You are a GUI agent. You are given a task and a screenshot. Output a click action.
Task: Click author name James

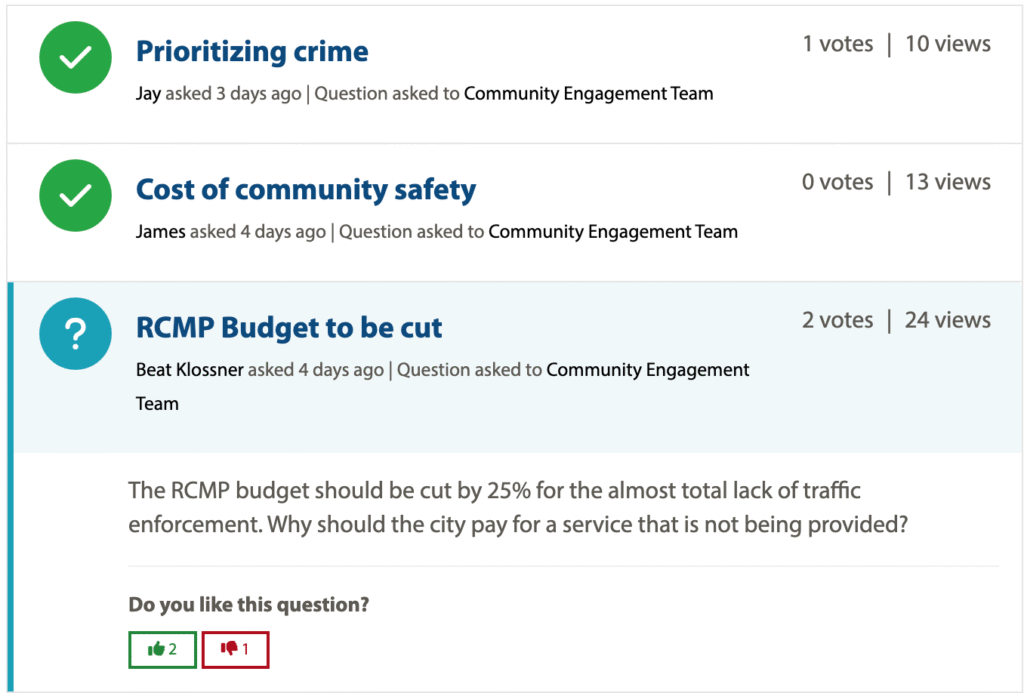click(160, 232)
